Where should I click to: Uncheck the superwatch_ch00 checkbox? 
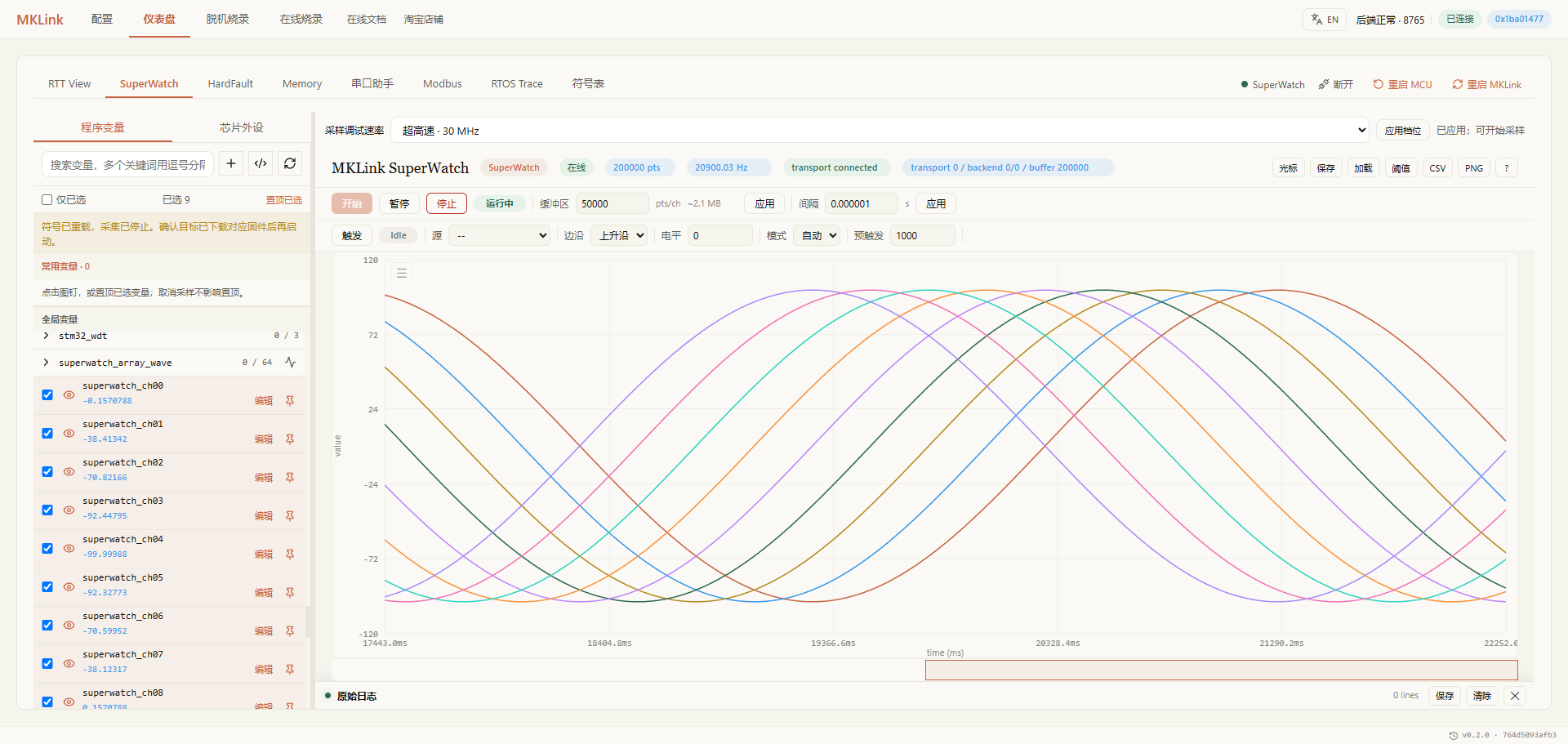[47, 395]
